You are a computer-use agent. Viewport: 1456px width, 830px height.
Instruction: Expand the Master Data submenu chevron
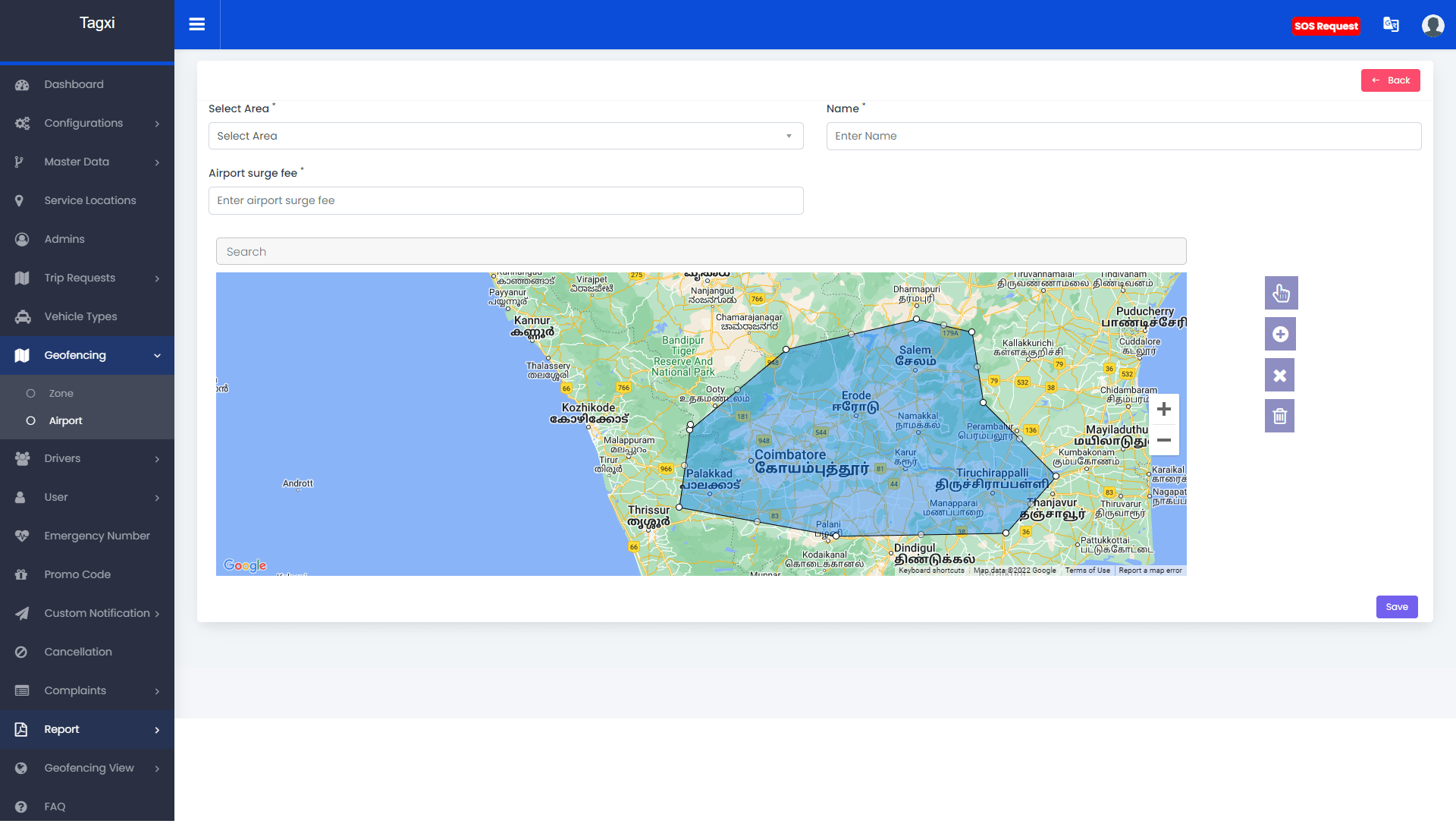(x=157, y=162)
